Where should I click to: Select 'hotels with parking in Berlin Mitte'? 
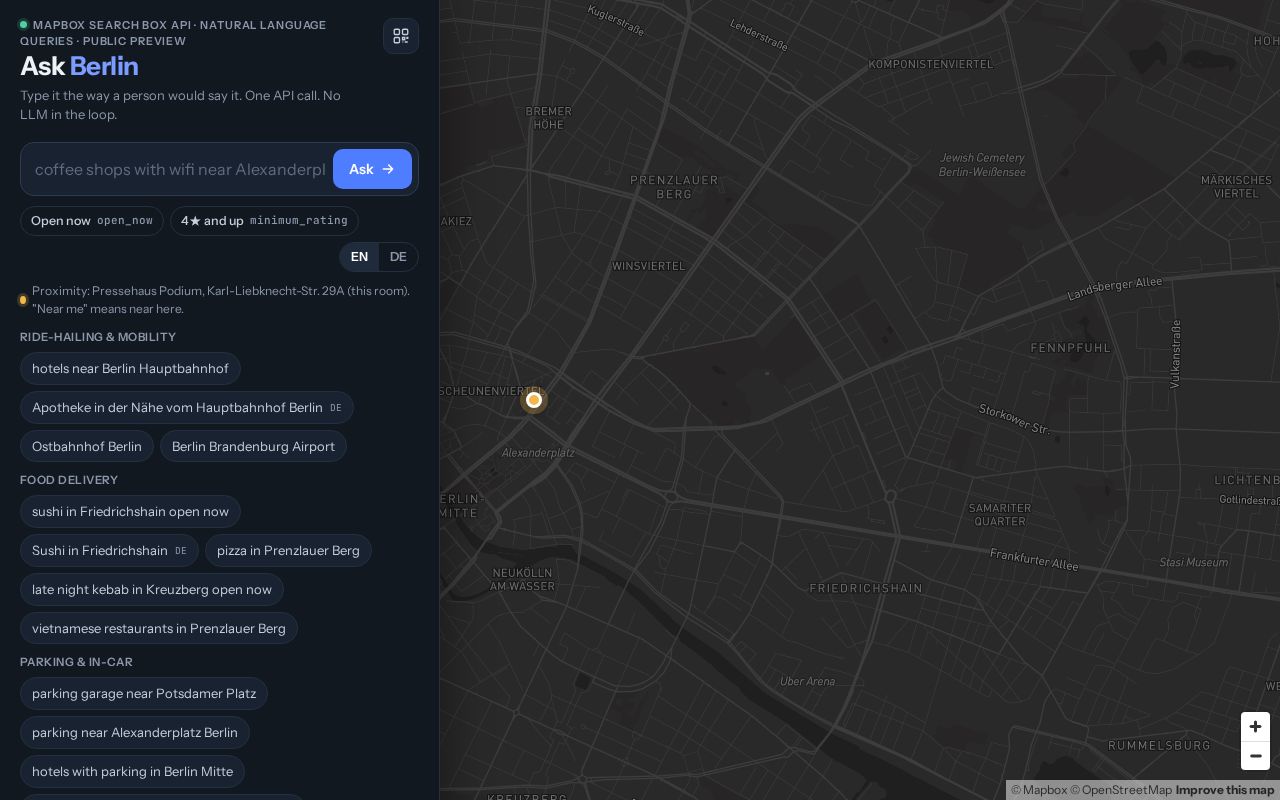point(132,771)
